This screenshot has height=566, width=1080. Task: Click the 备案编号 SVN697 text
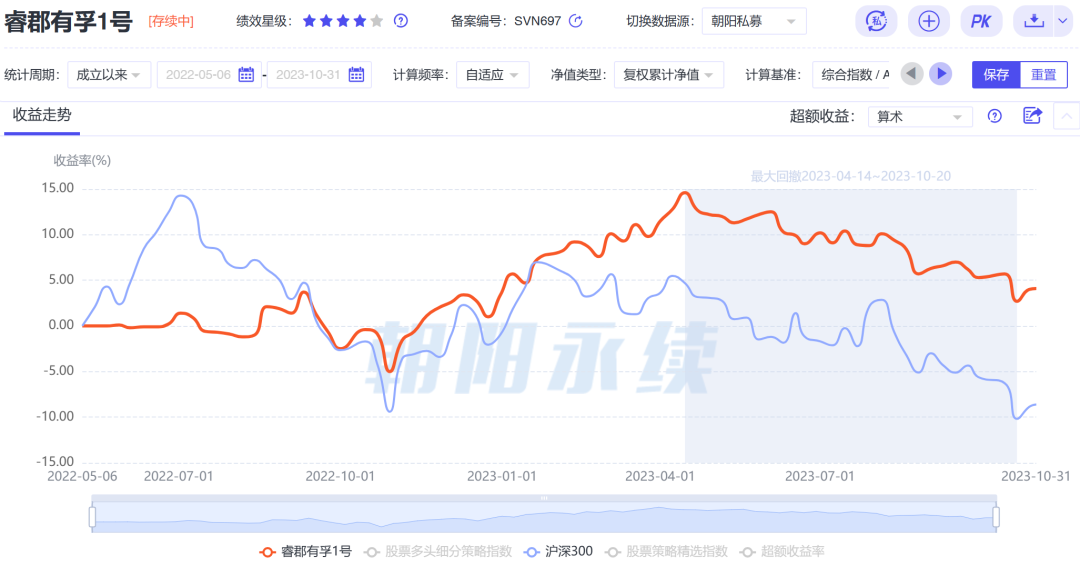coord(506,21)
